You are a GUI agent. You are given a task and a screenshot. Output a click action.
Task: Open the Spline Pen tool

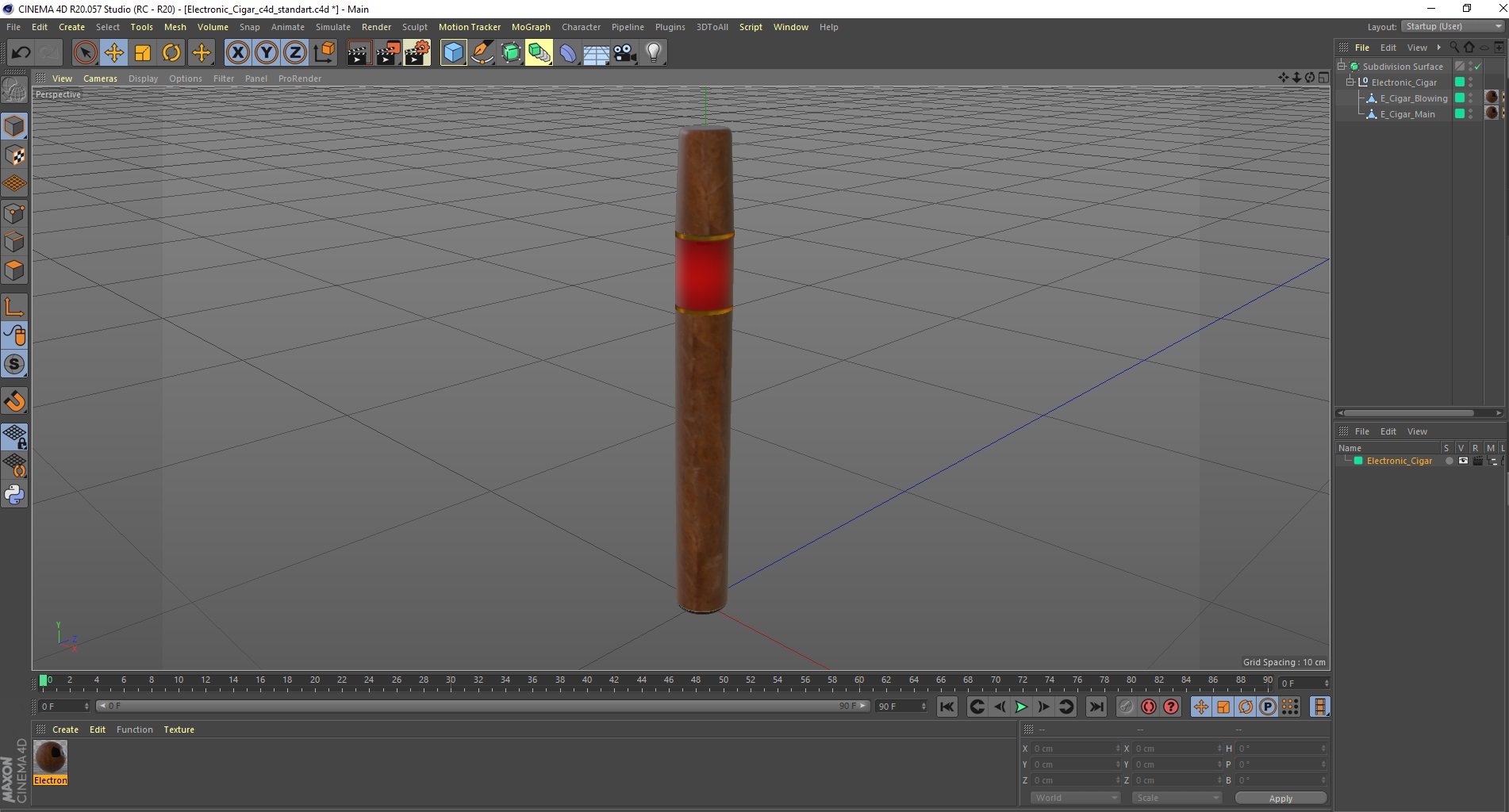[482, 53]
